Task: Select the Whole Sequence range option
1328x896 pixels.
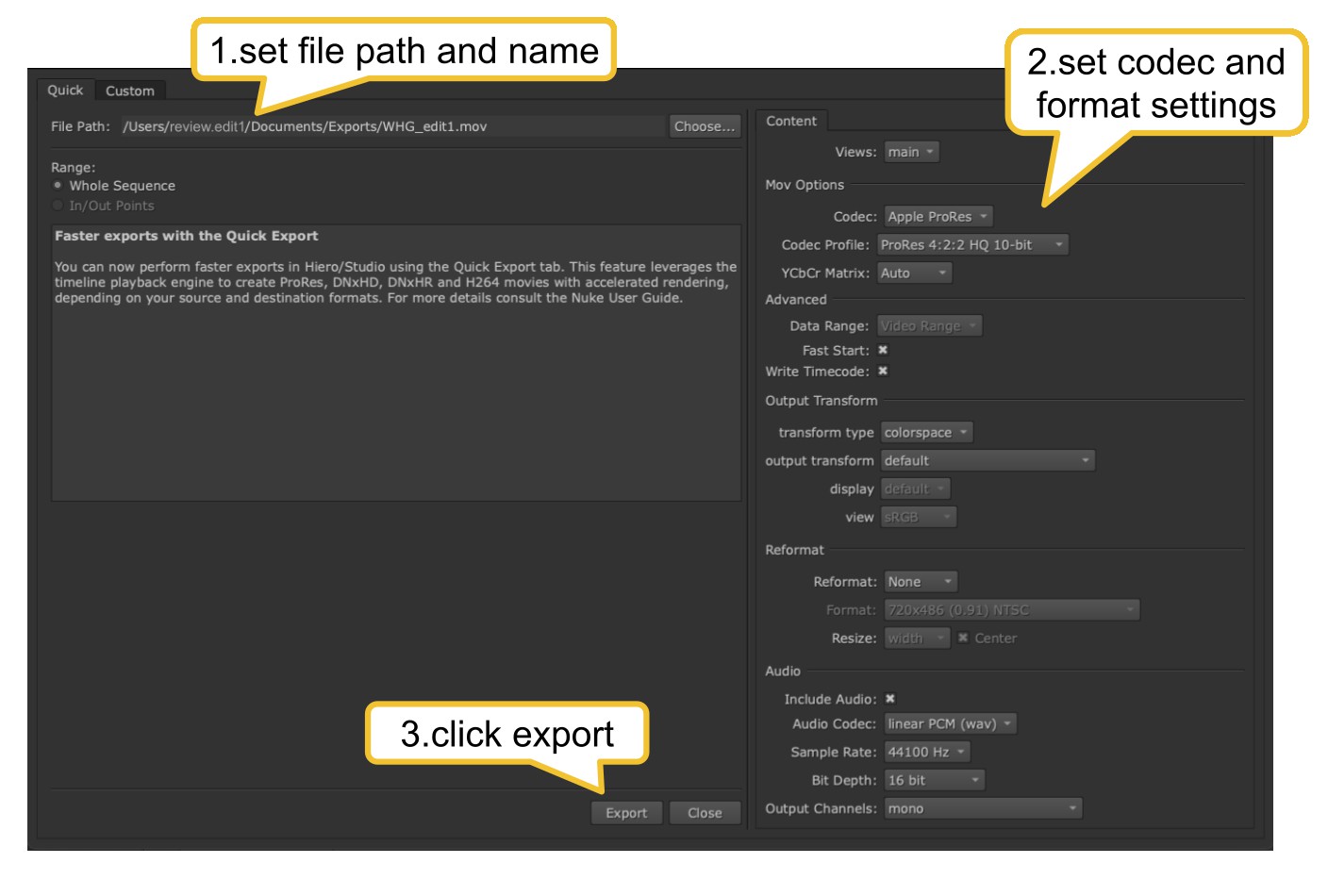Action: [x=58, y=186]
